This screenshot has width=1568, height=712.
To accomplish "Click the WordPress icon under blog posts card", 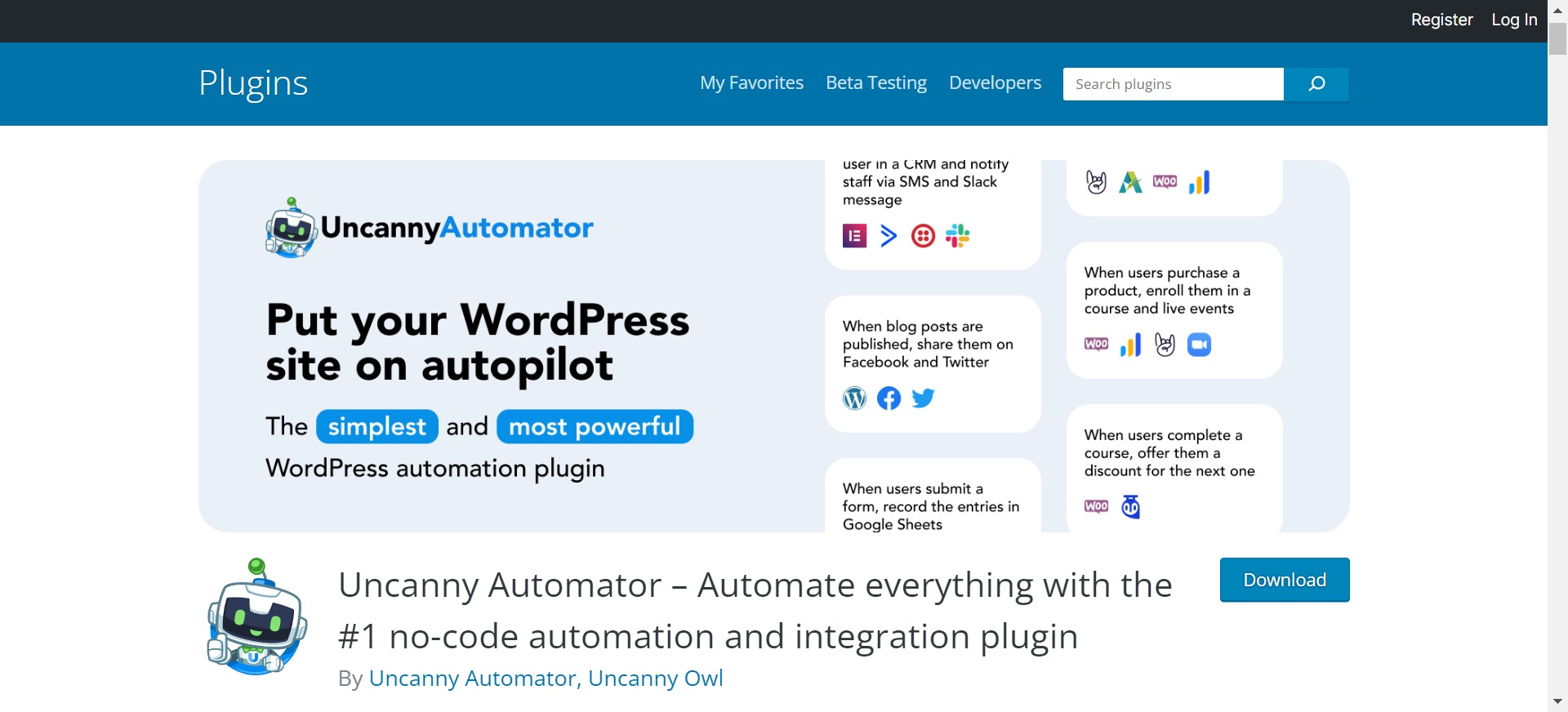I will click(x=854, y=398).
